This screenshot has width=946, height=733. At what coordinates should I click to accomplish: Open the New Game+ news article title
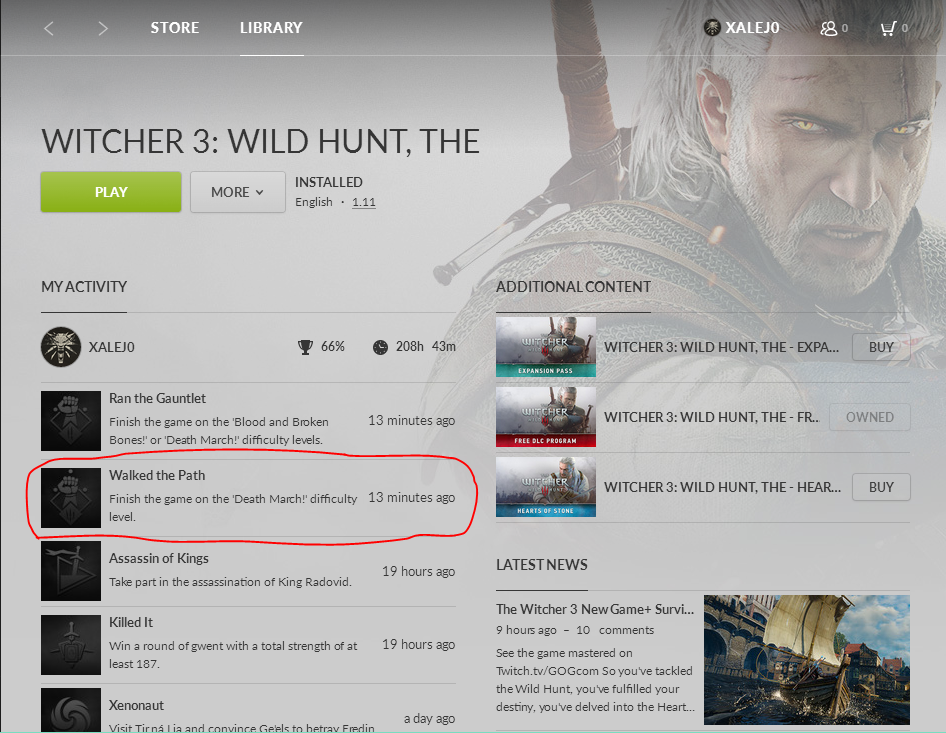click(595, 609)
